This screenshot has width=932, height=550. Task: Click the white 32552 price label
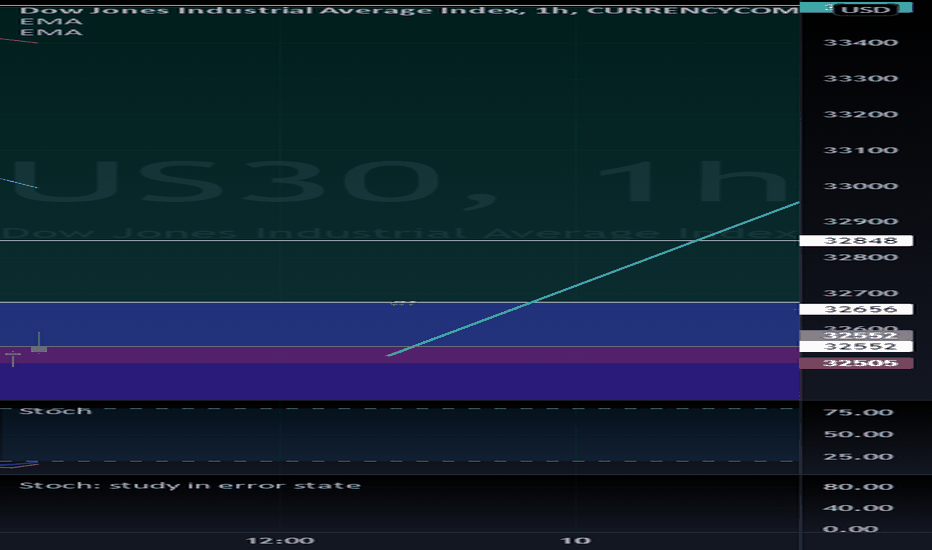pyautogui.click(x=856, y=347)
